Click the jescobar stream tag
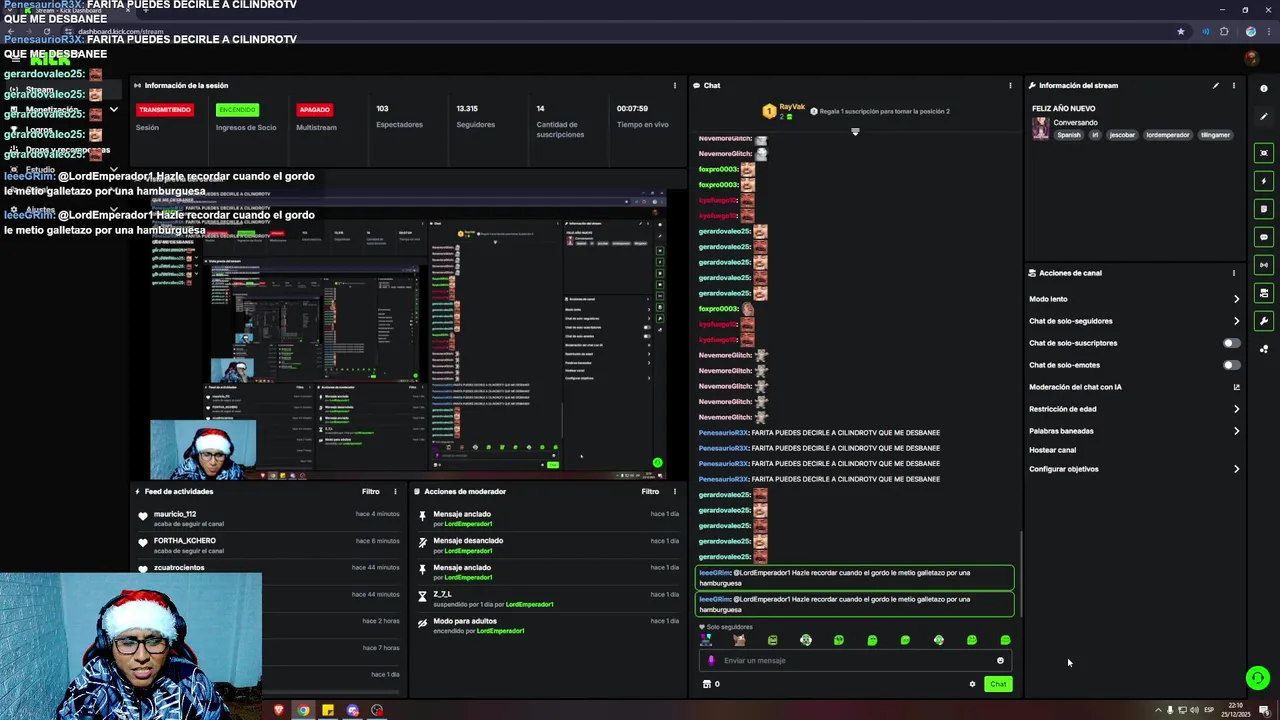The image size is (1280, 720). click(1122, 135)
